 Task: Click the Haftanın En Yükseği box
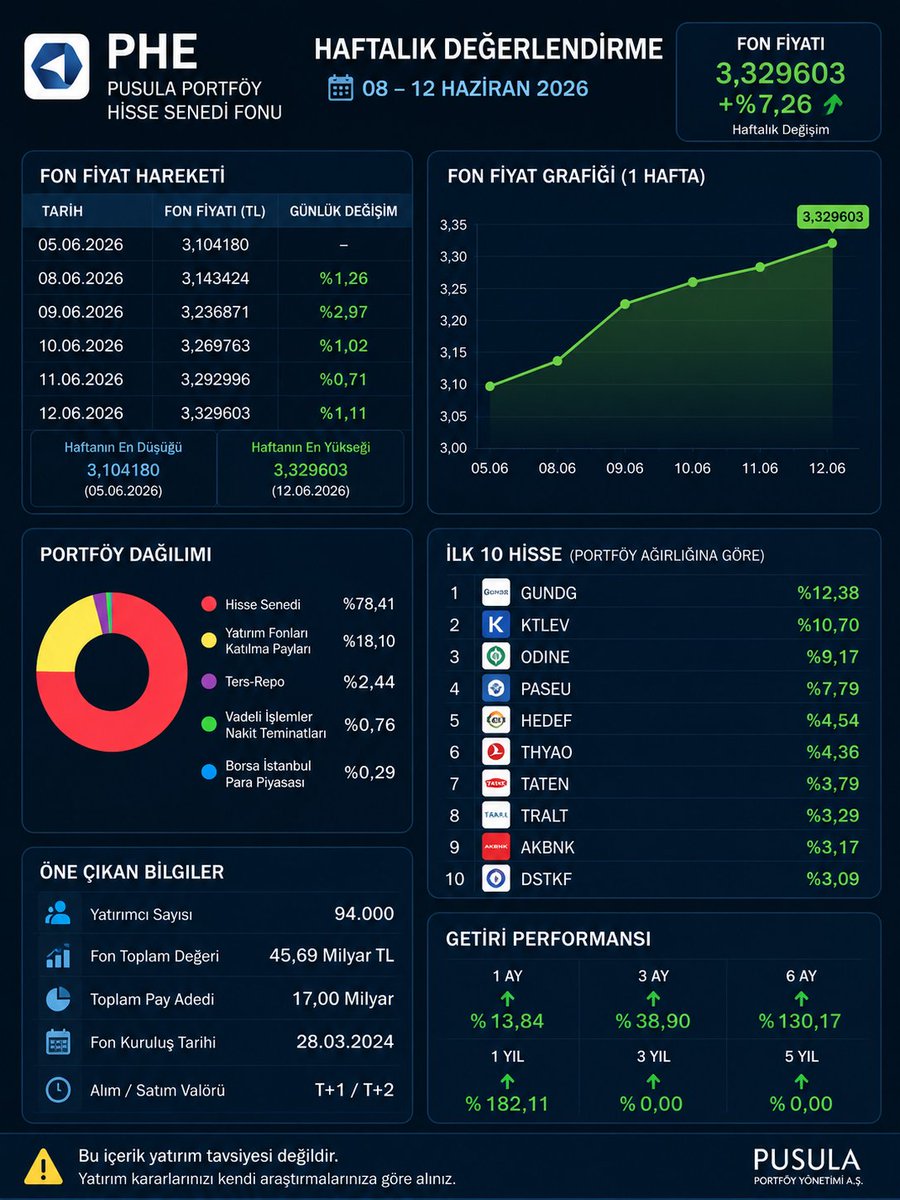tap(310, 469)
